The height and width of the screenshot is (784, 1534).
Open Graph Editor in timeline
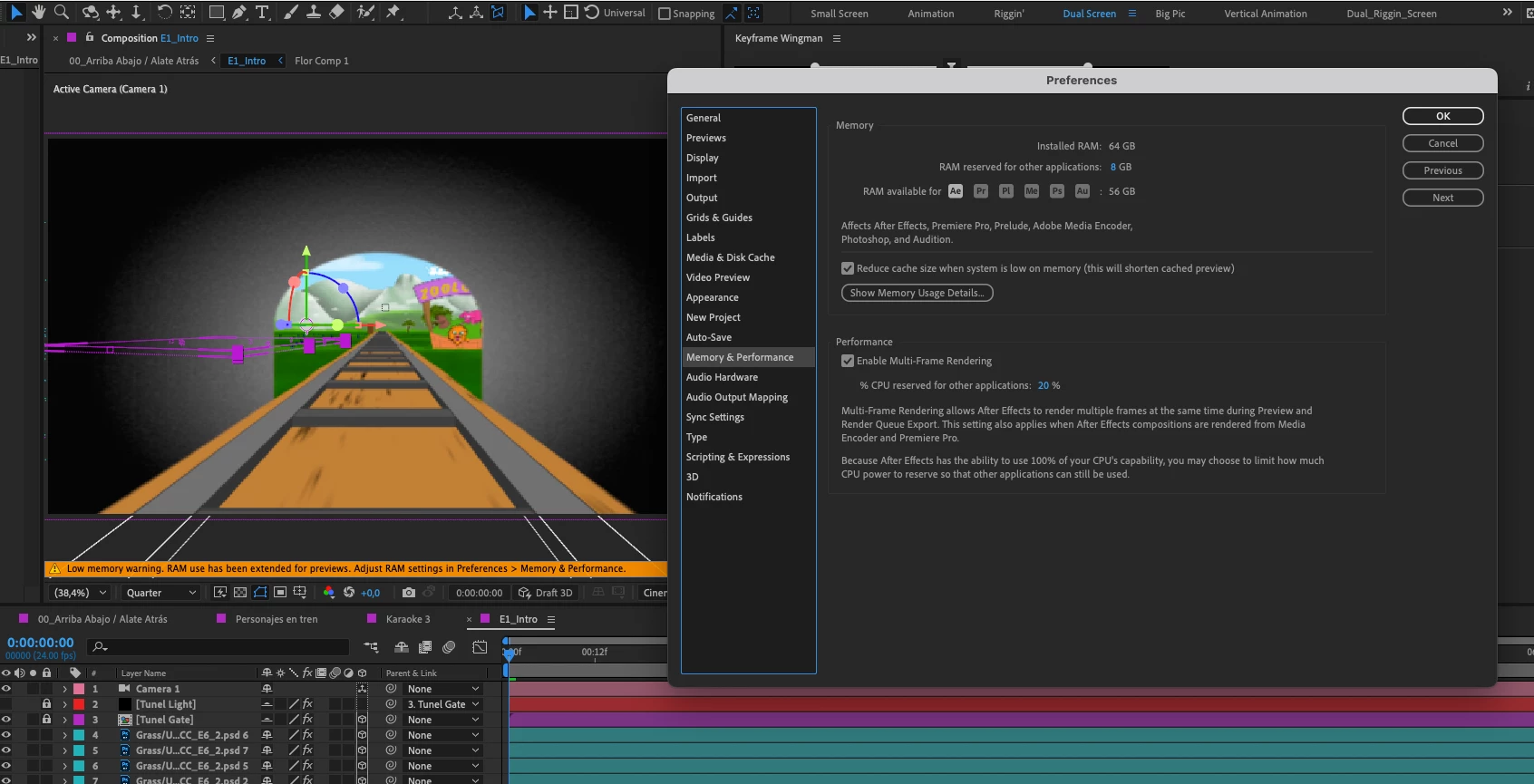(480, 647)
